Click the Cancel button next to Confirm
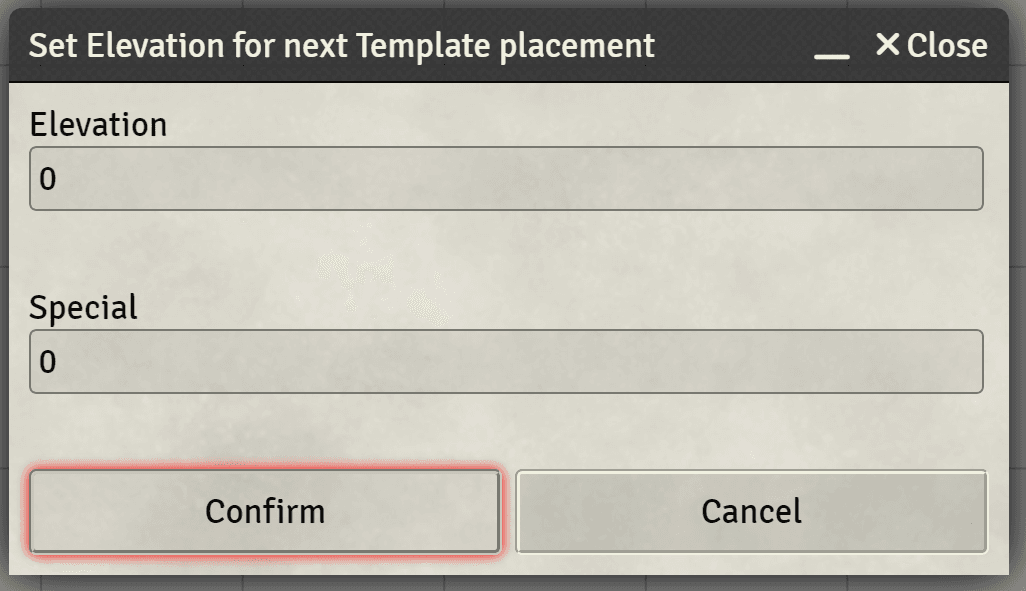 click(x=751, y=511)
